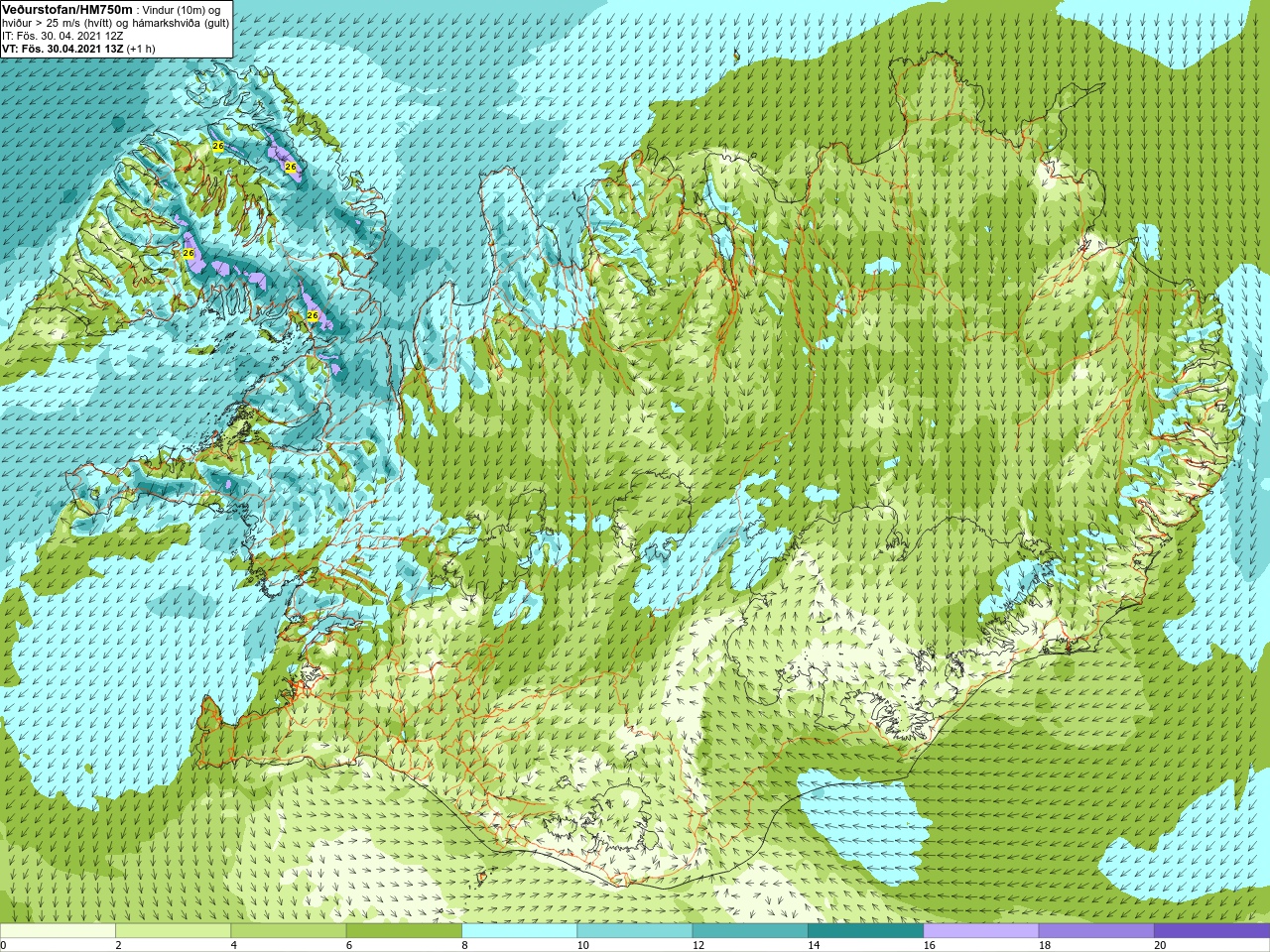Click the uppermost yellow 26 gust marker

218,147
